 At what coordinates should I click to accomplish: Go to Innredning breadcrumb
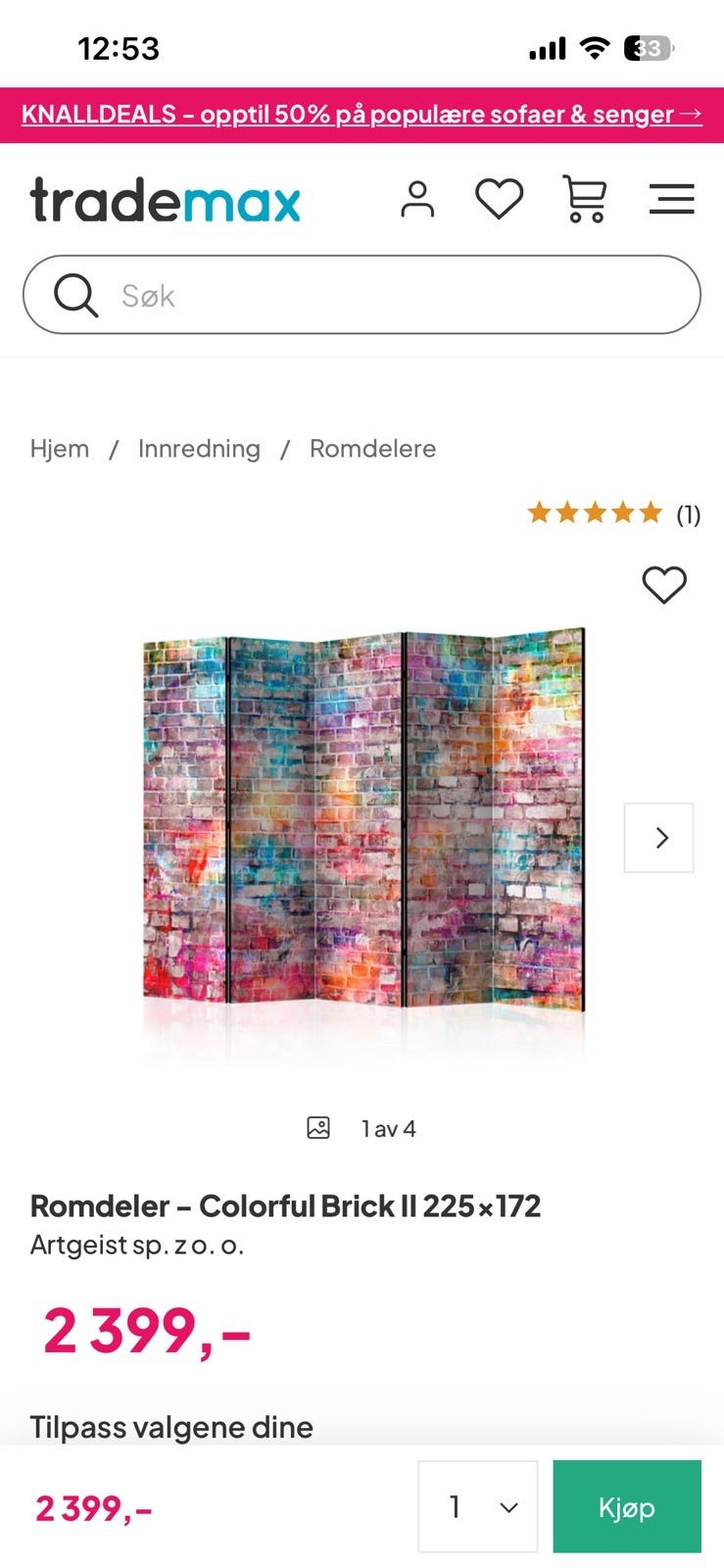(199, 449)
